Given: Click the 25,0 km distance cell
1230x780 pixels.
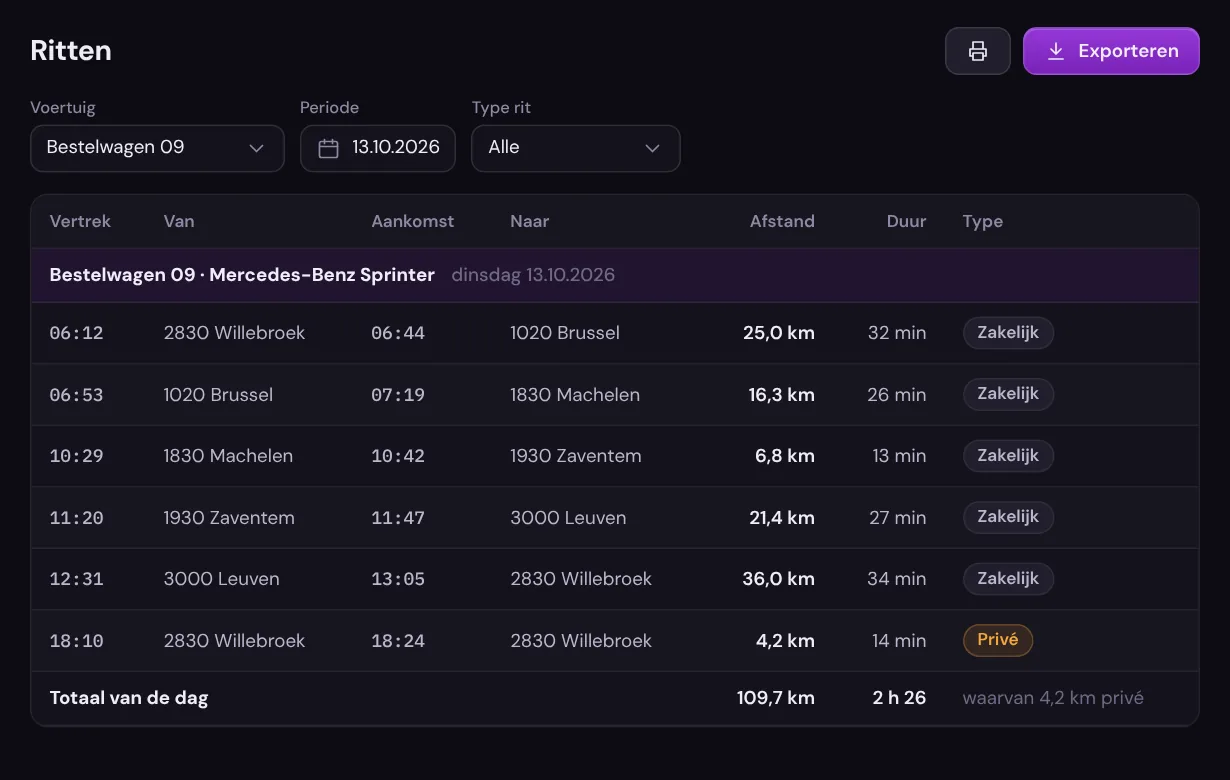Looking at the screenshot, I should pos(779,333).
